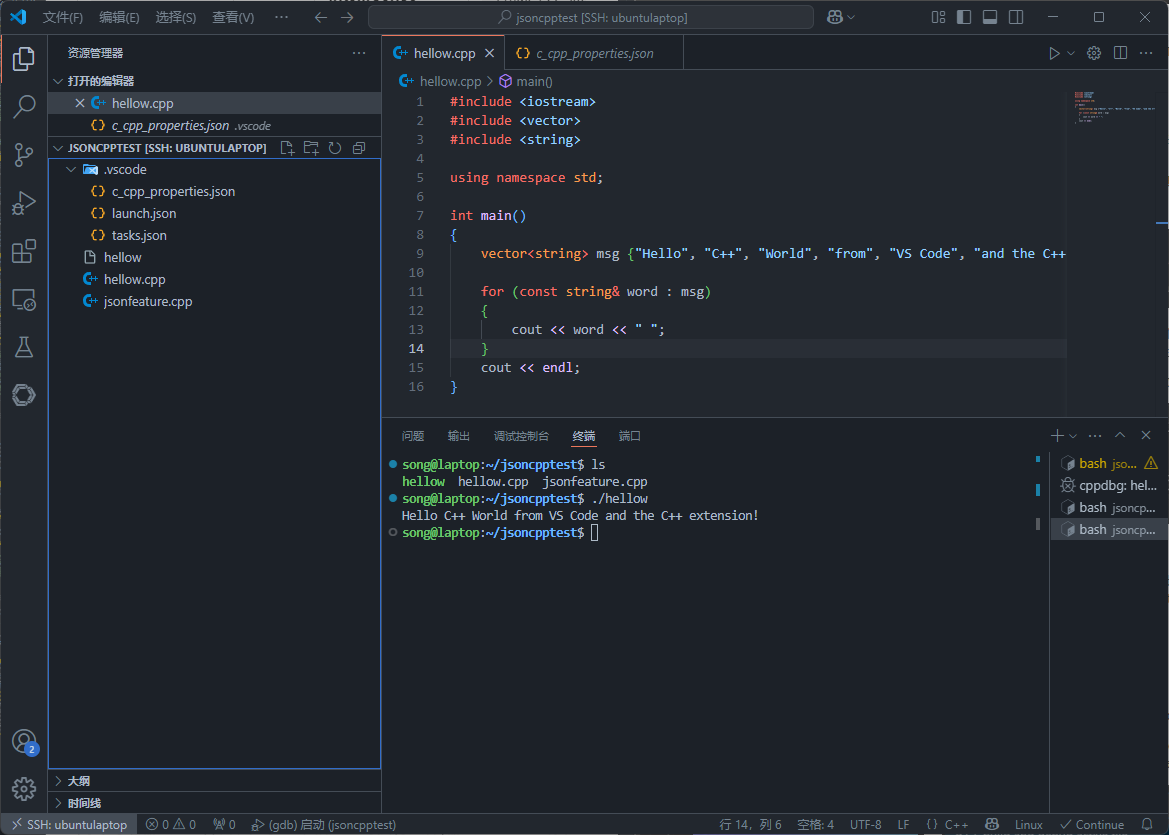
Task: Toggle the secondary sidebar layout button
Action: point(1016,17)
